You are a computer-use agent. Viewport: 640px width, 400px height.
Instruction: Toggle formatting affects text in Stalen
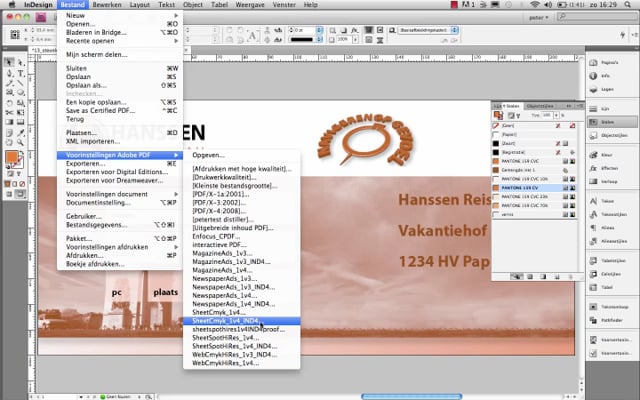tap(518, 116)
